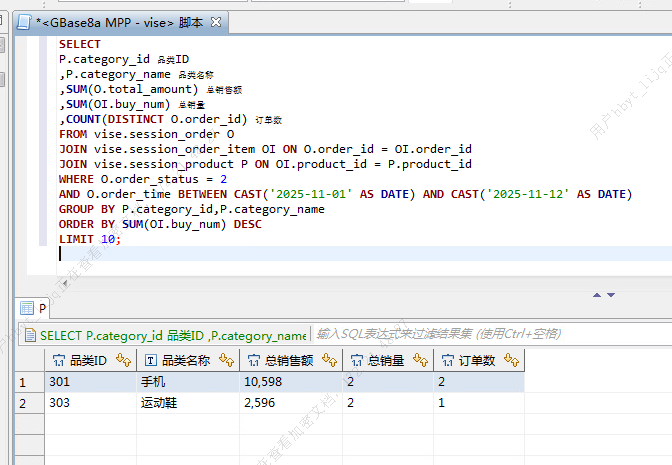This screenshot has width=672, height=465.
Task: Sort by the 品类名称 column sort icon
Action: pos(226,360)
